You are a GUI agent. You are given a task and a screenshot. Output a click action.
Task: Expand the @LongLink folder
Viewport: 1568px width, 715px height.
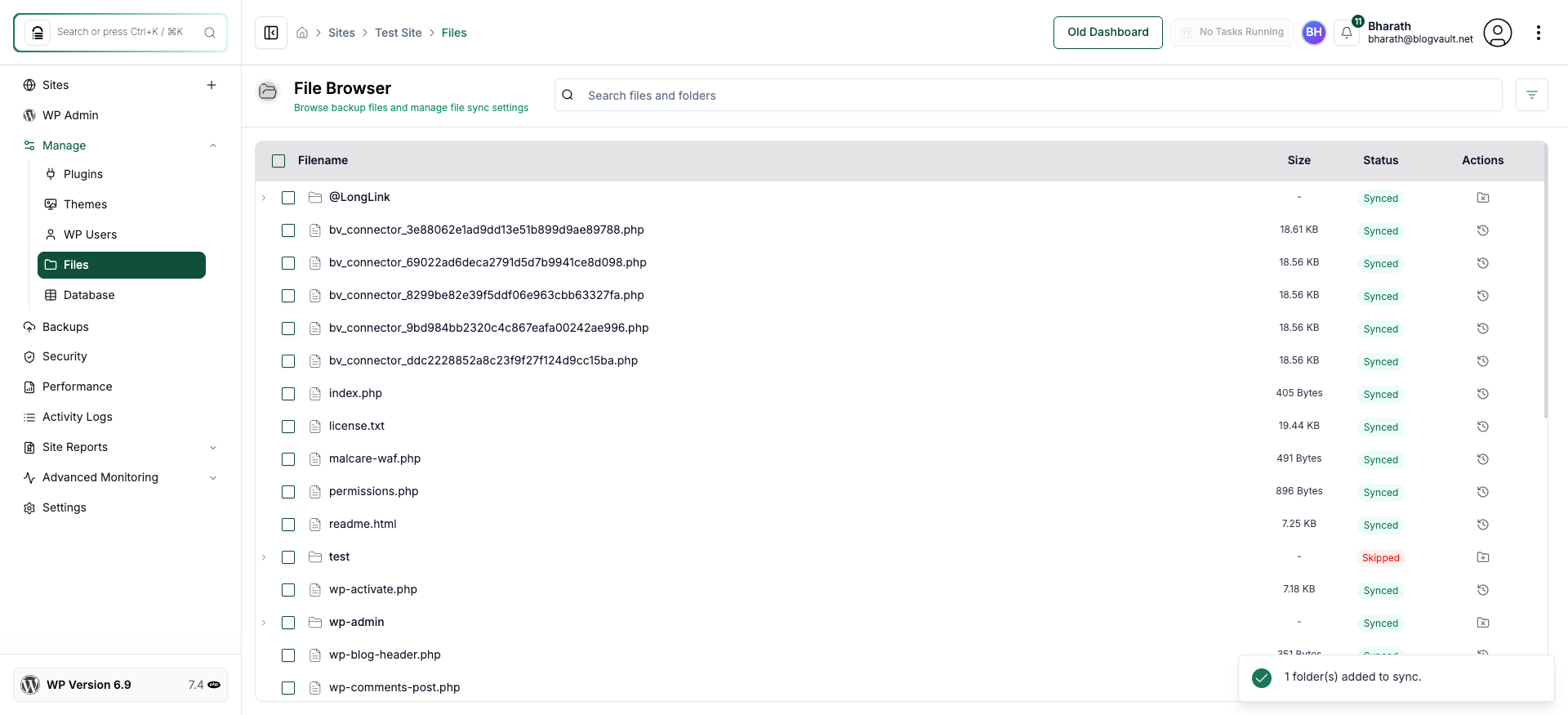(264, 198)
